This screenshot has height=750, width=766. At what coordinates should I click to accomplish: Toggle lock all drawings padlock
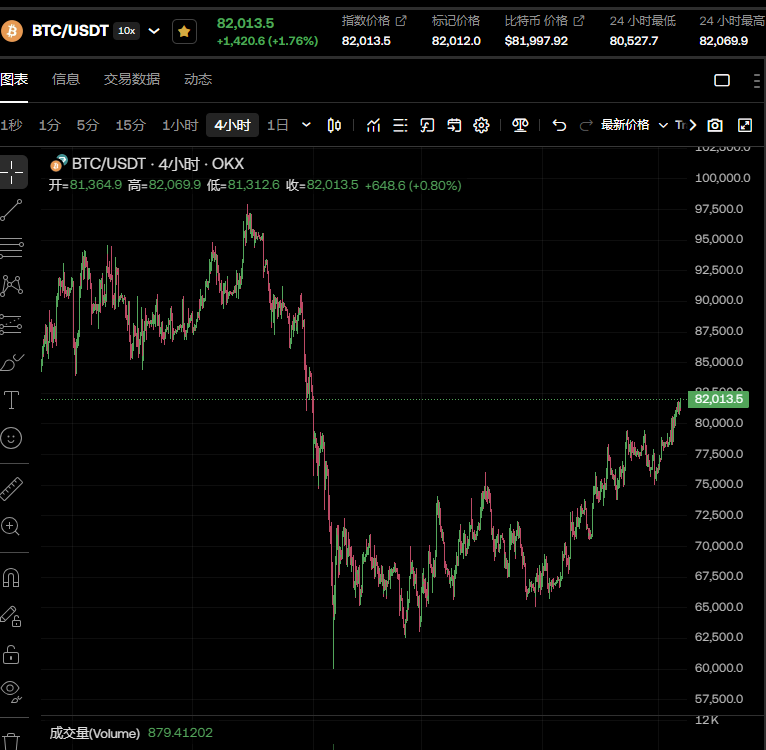click(x=11, y=654)
